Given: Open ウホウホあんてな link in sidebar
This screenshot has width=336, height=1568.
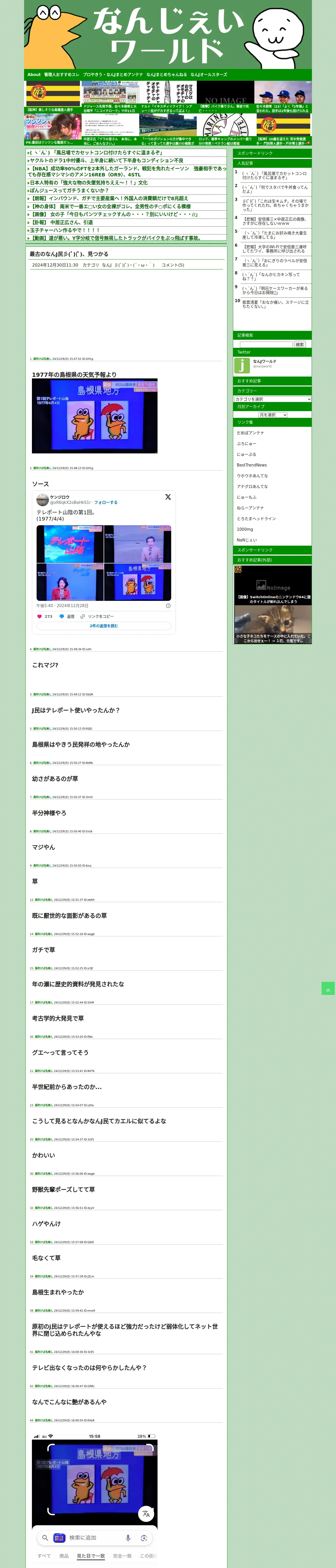Looking at the screenshot, I should (253, 476).
